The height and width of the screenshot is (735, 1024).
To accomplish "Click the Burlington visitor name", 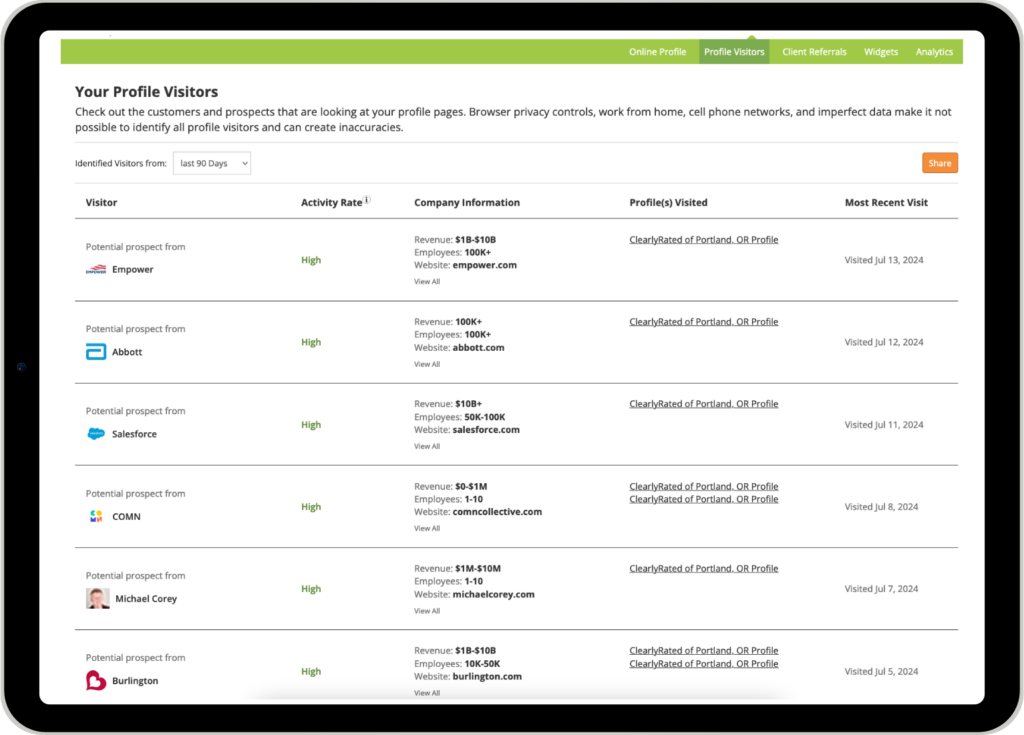I will (135, 681).
